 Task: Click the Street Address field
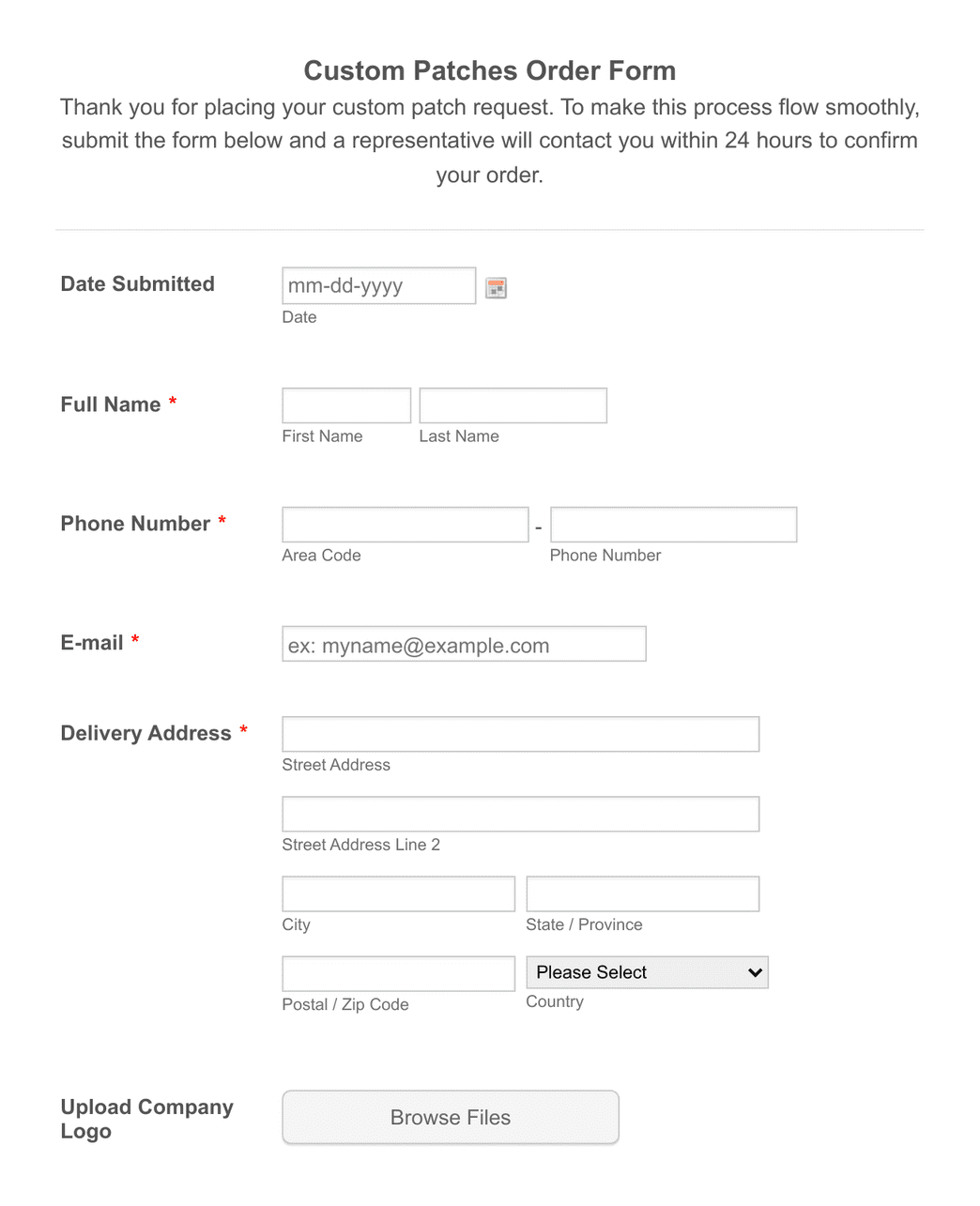pos(520,733)
